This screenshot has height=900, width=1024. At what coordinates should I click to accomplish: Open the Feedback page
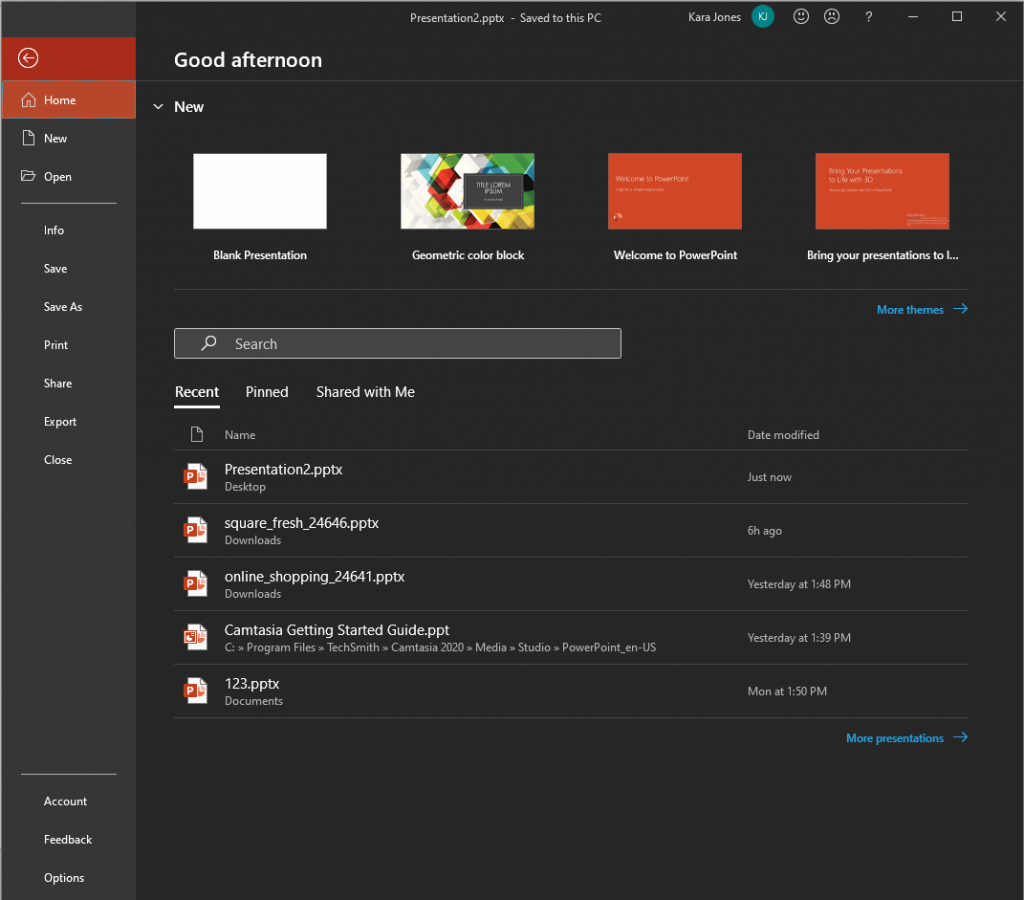pyautogui.click(x=69, y=840)
